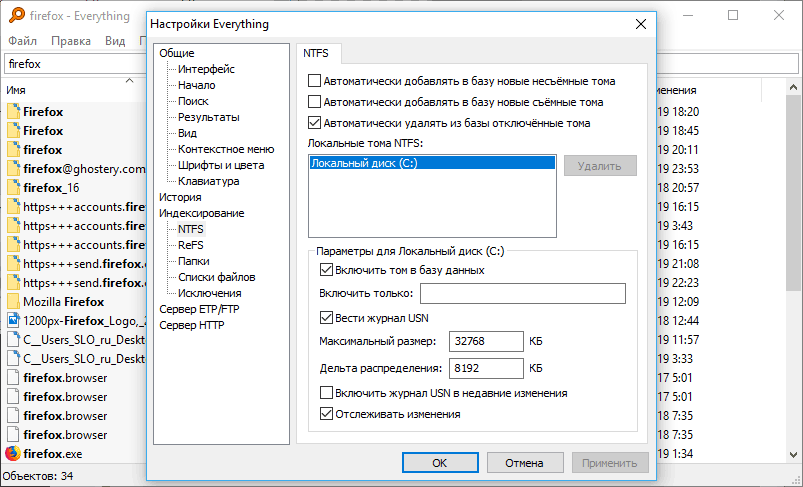This screenshot has height=487, width=803.
Task: Click the NTFS tab header
Action: pos(319,53)
